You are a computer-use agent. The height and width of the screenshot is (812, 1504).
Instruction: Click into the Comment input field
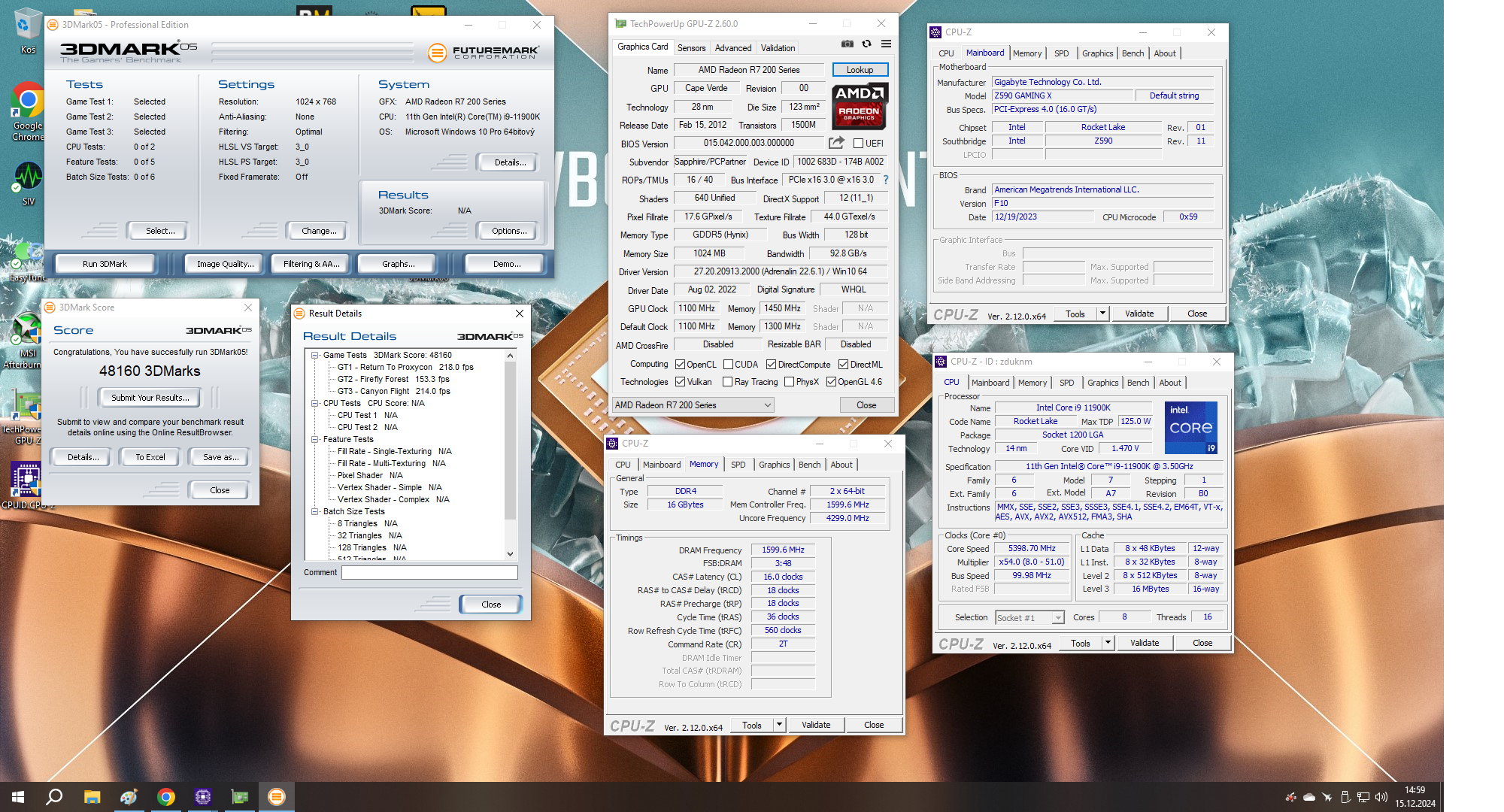429,573
